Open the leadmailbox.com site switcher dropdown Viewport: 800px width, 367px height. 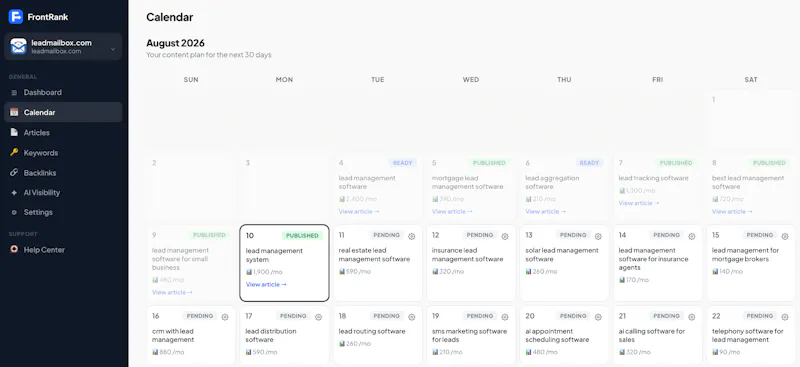click(63, 46)
